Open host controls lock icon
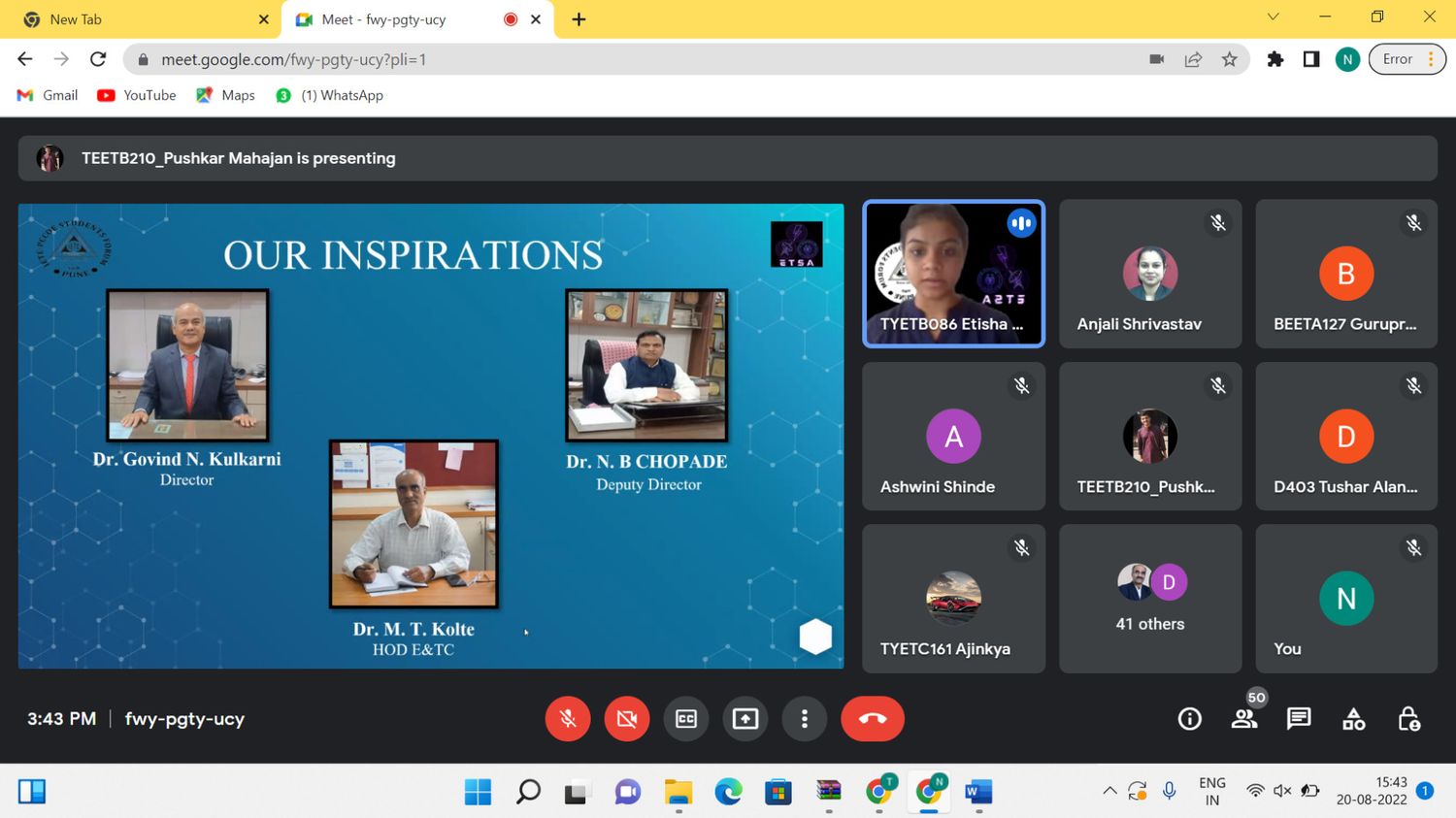Viewport: 1456px width, 818px height. 1408,719
